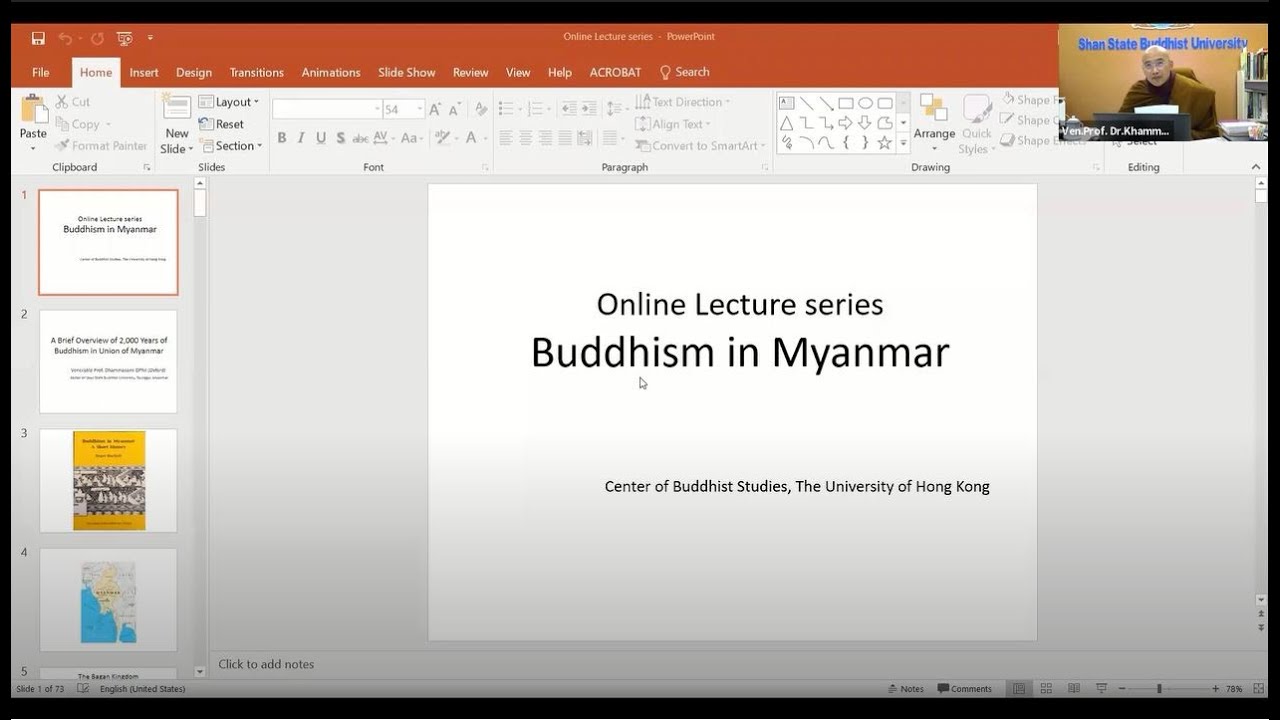Toggle the Center text alignment
The image size is (1280, 720).
[x=525, y=138]
